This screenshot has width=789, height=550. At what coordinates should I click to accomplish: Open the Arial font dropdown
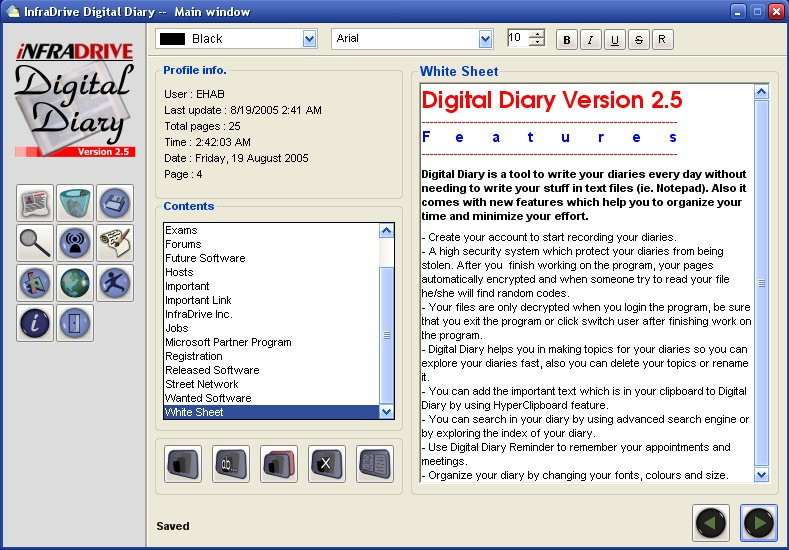tap(485, 39)
